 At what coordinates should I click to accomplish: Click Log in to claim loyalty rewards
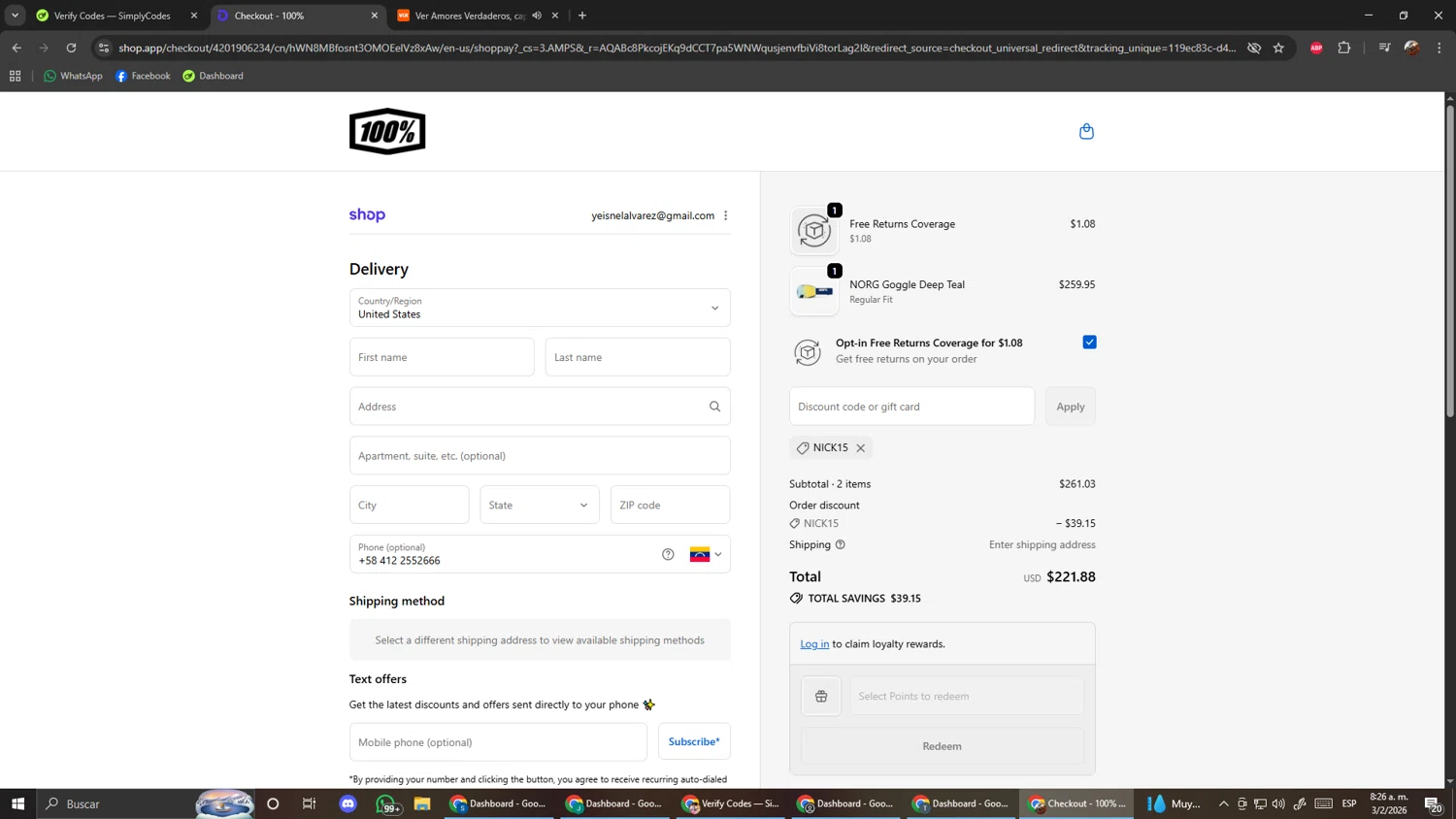tap(814, 643)
